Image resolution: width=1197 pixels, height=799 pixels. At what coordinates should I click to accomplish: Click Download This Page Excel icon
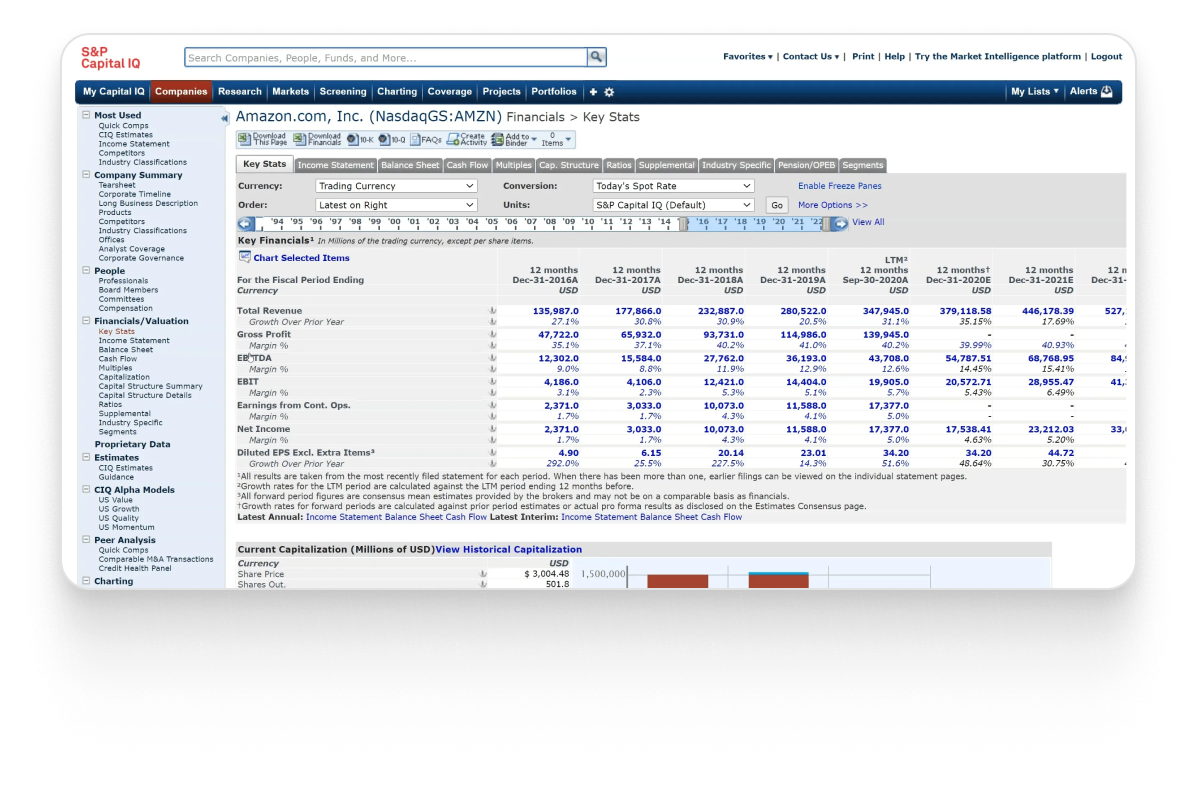click(245, 140)
